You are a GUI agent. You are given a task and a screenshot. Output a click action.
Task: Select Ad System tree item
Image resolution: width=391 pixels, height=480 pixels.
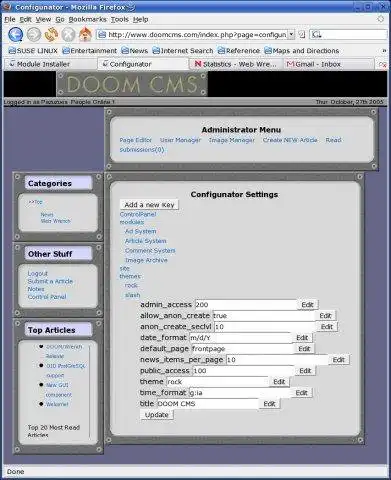pyautogui.click(x=140, y=231)
